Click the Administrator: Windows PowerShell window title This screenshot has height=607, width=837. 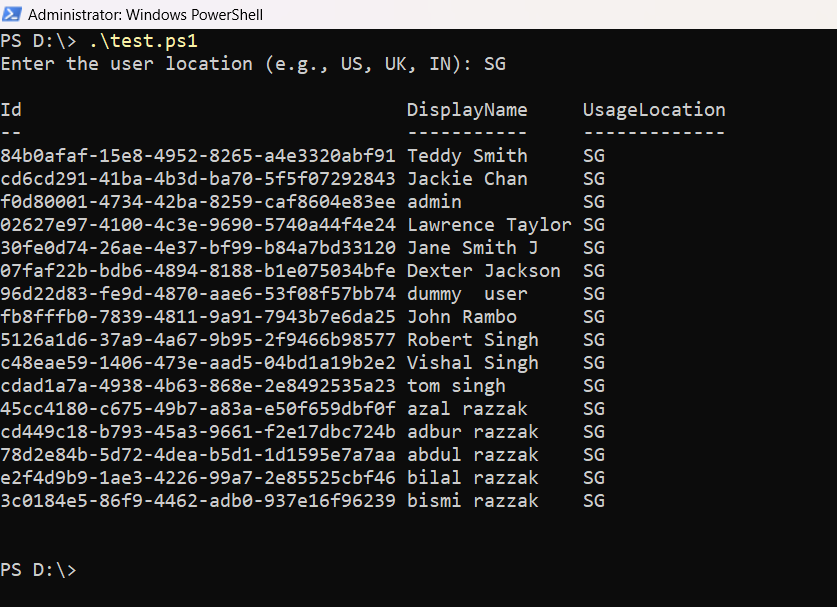pyautogui.click(x=145, y=15)
